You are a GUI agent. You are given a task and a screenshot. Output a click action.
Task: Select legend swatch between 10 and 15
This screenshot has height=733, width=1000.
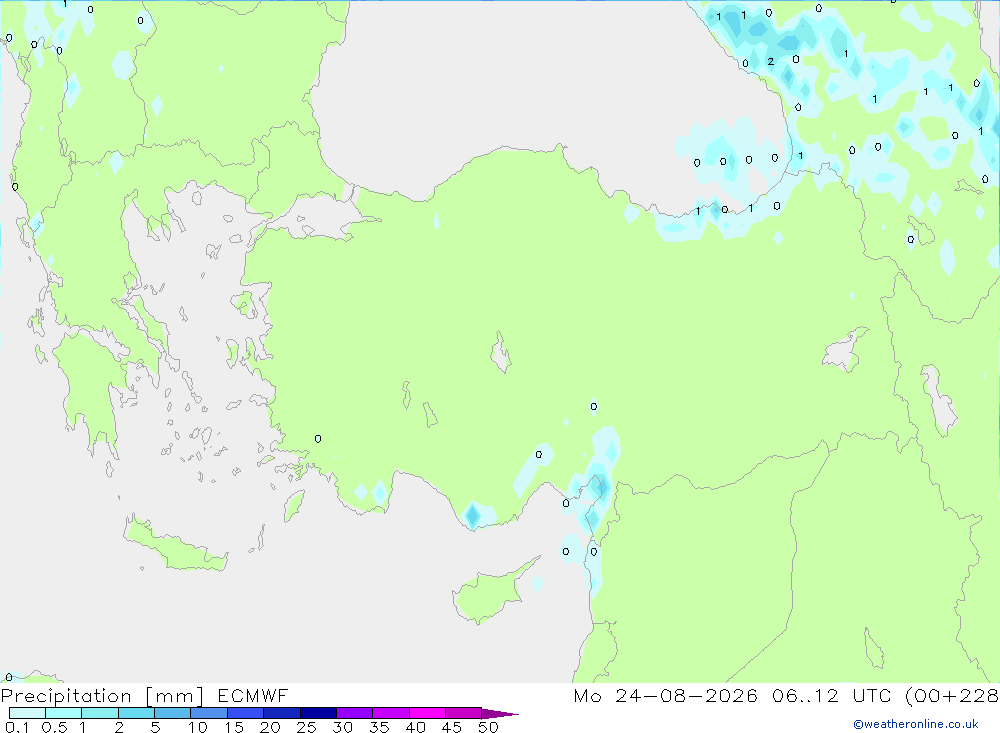(209, 713)
